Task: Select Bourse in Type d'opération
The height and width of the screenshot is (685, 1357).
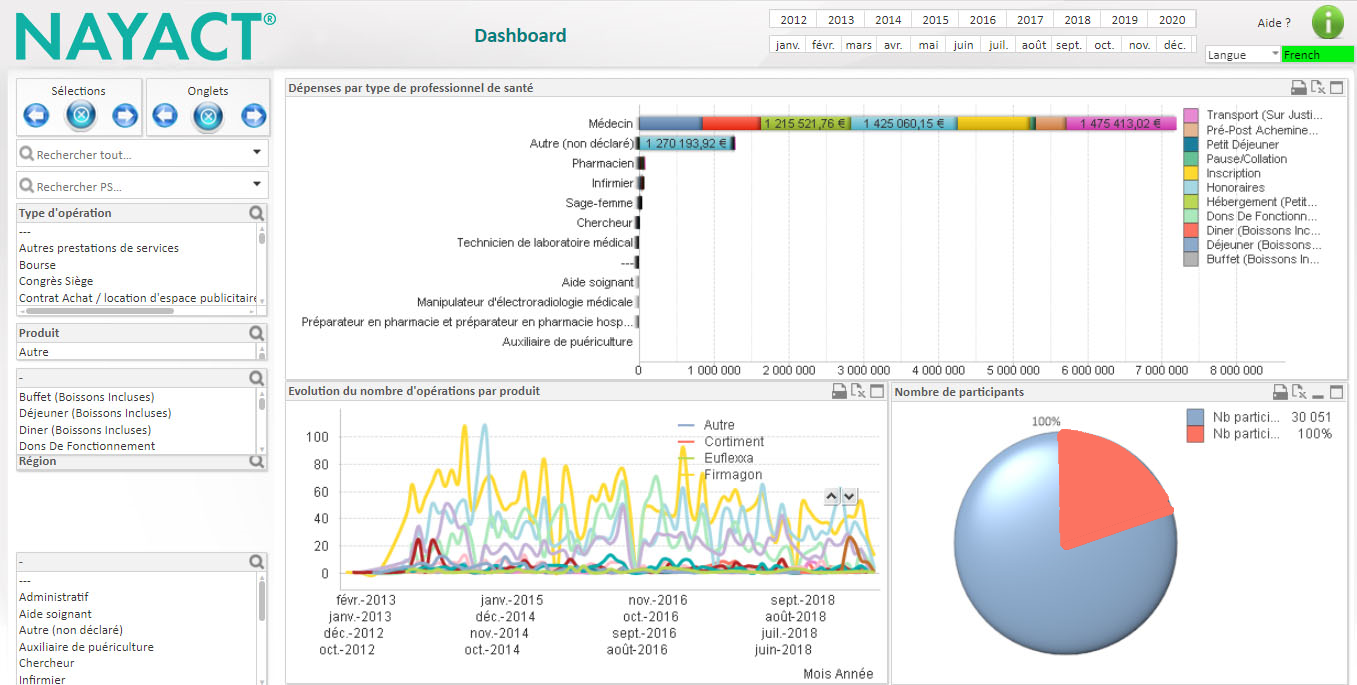Action: (x=38, y=265)
